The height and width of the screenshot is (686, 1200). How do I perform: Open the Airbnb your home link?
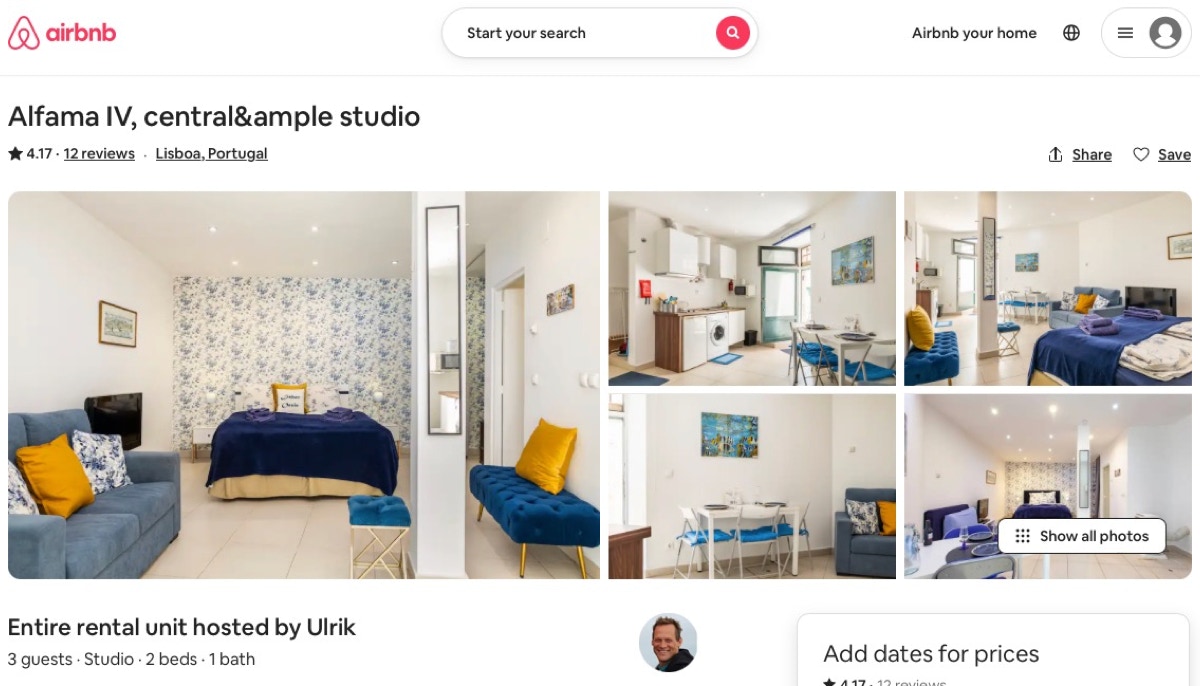(974, 33)
